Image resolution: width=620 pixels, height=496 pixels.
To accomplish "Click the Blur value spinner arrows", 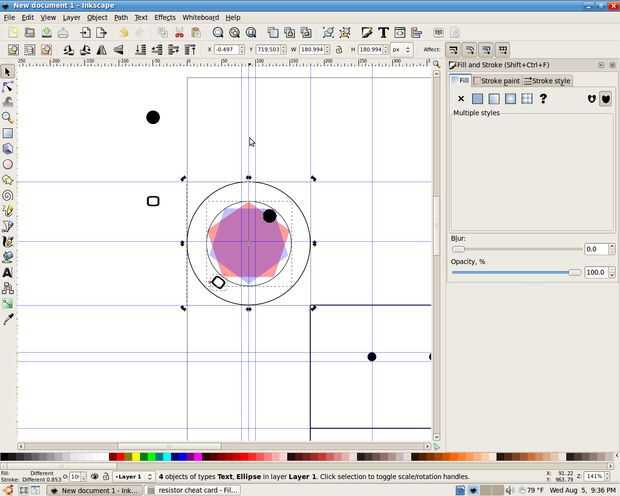I will pos(612,249).
